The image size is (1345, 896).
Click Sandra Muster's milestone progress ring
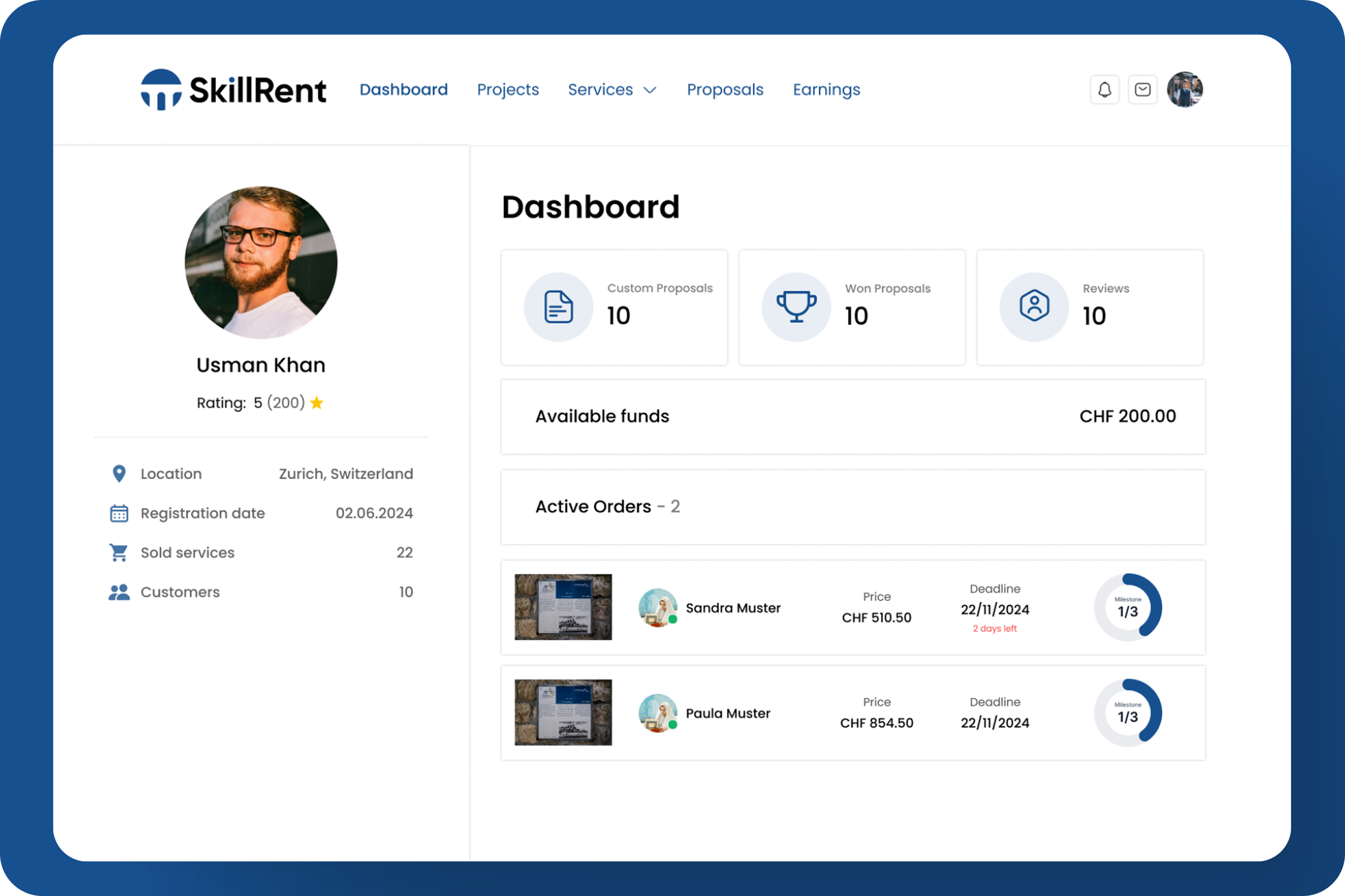click(x=1127, y=607)
